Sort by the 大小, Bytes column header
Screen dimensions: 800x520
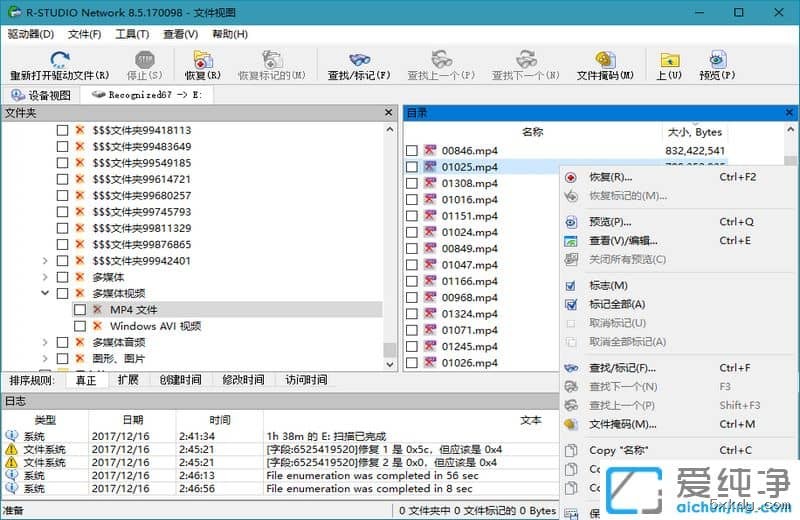tap(695, 132)
